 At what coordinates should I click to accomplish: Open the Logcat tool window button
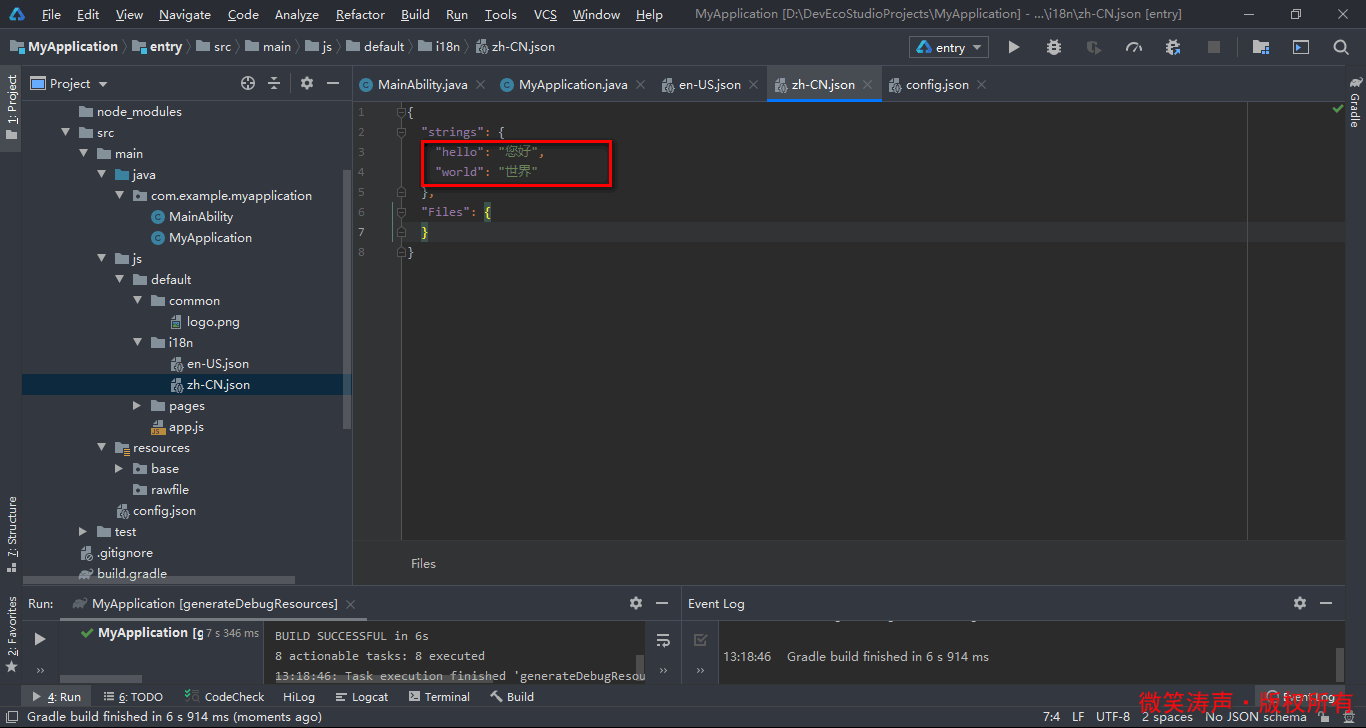361,697
